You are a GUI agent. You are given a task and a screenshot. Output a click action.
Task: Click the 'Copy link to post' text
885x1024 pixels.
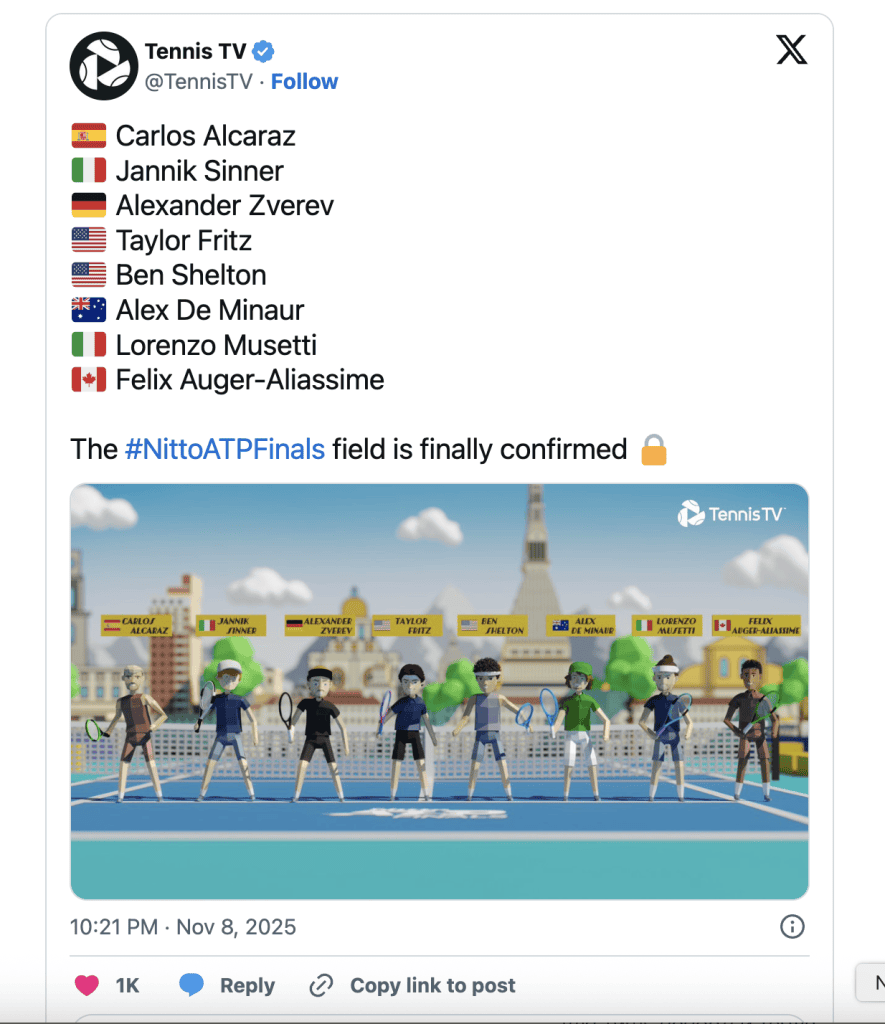coord(432,985)
